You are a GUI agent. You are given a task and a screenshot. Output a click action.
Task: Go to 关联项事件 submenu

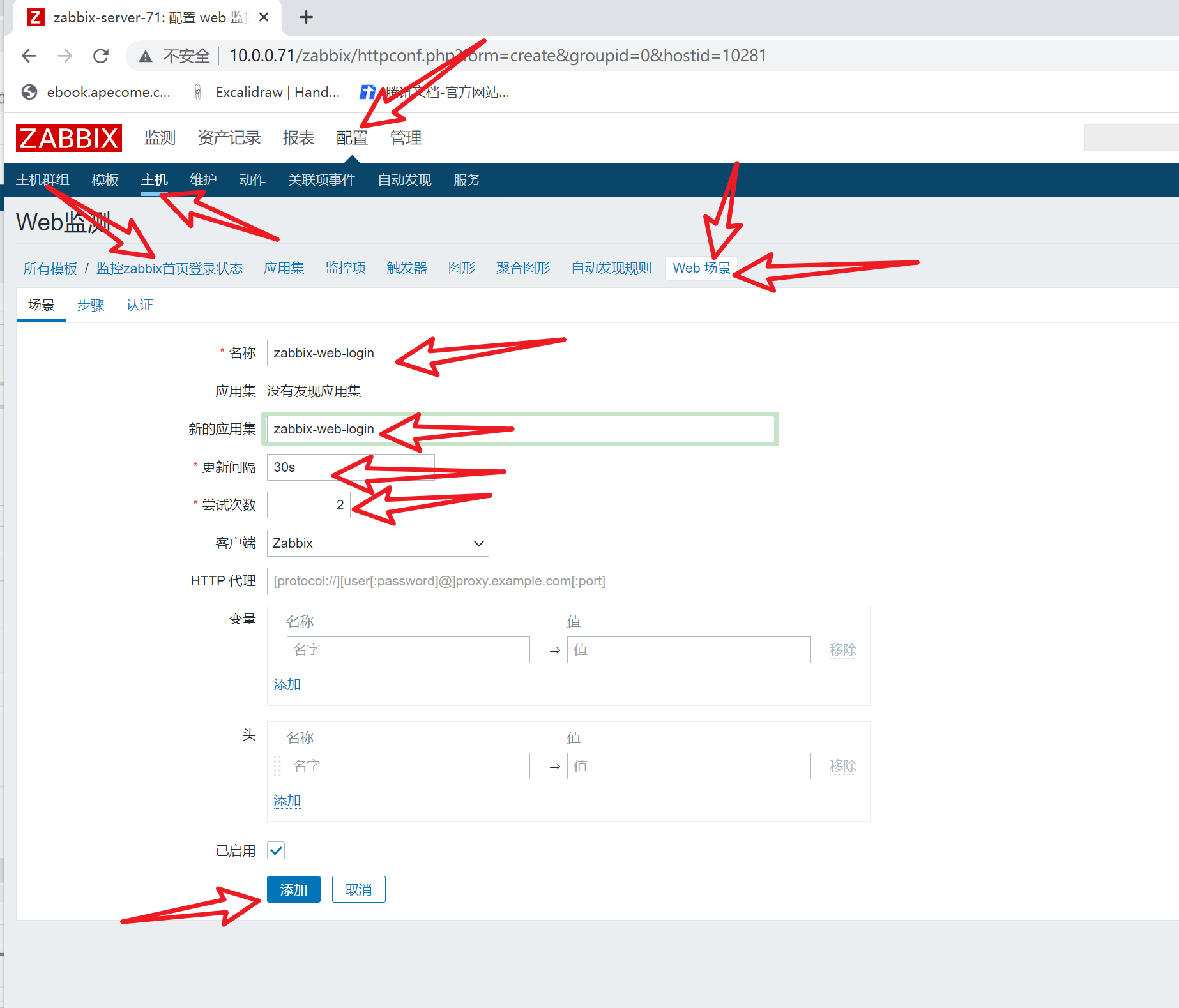click(322, 180)
